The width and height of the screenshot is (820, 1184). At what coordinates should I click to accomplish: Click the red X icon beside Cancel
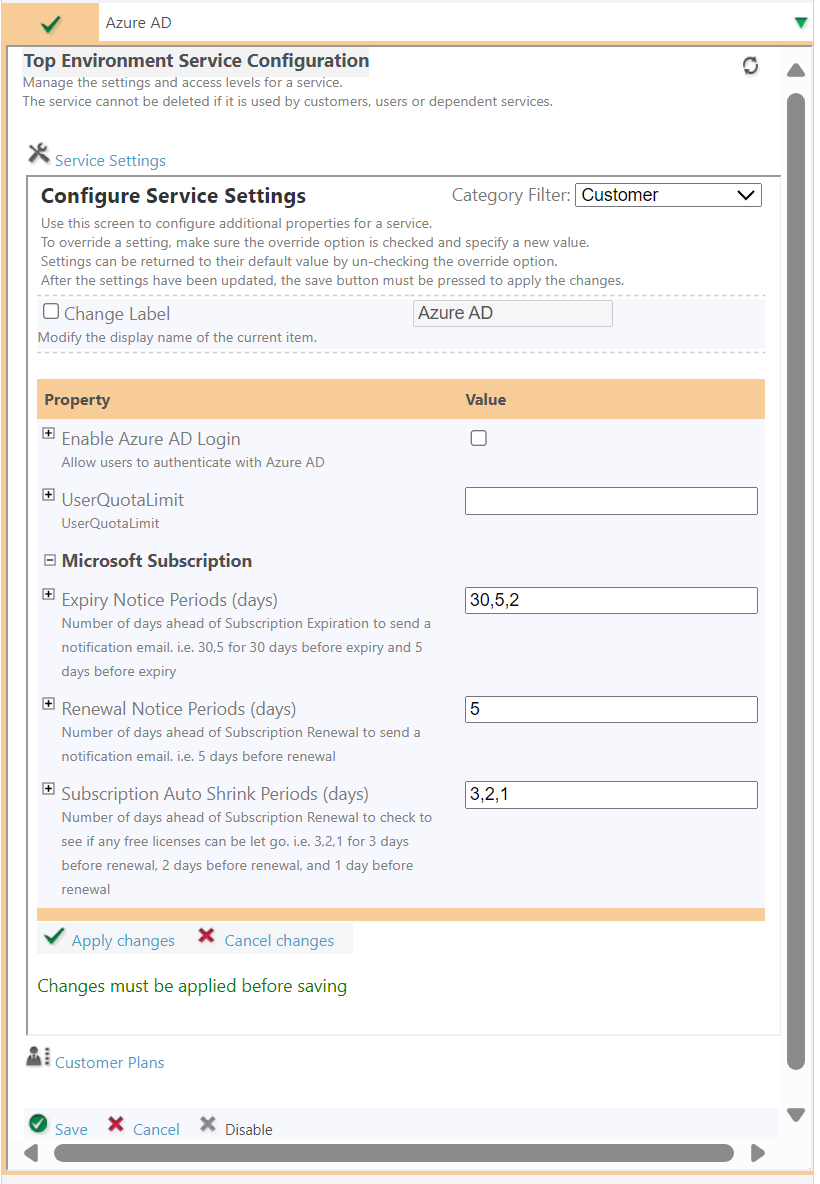pos(116,1124)
